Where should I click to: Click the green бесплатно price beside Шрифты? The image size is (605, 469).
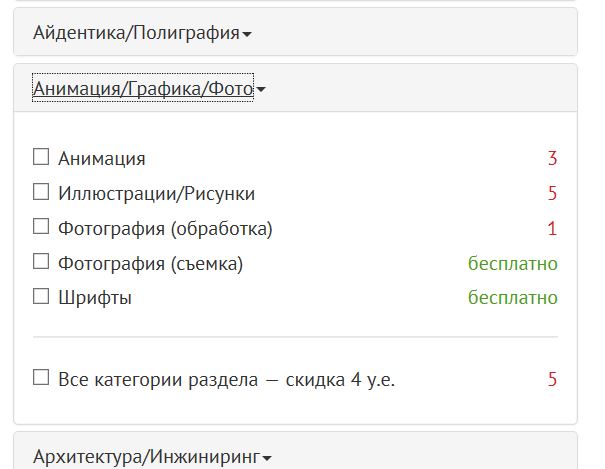tap(512, 297)
